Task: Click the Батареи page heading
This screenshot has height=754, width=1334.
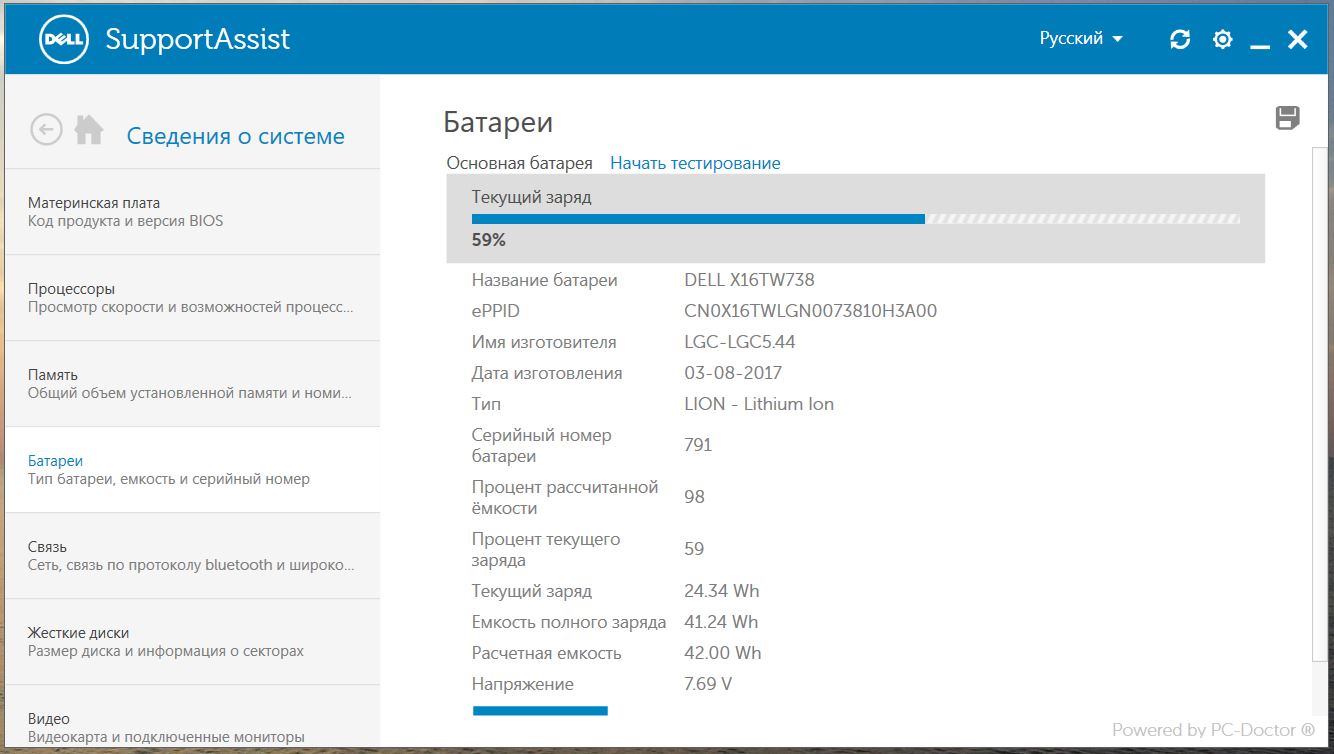Action: [x=498, y=123]
